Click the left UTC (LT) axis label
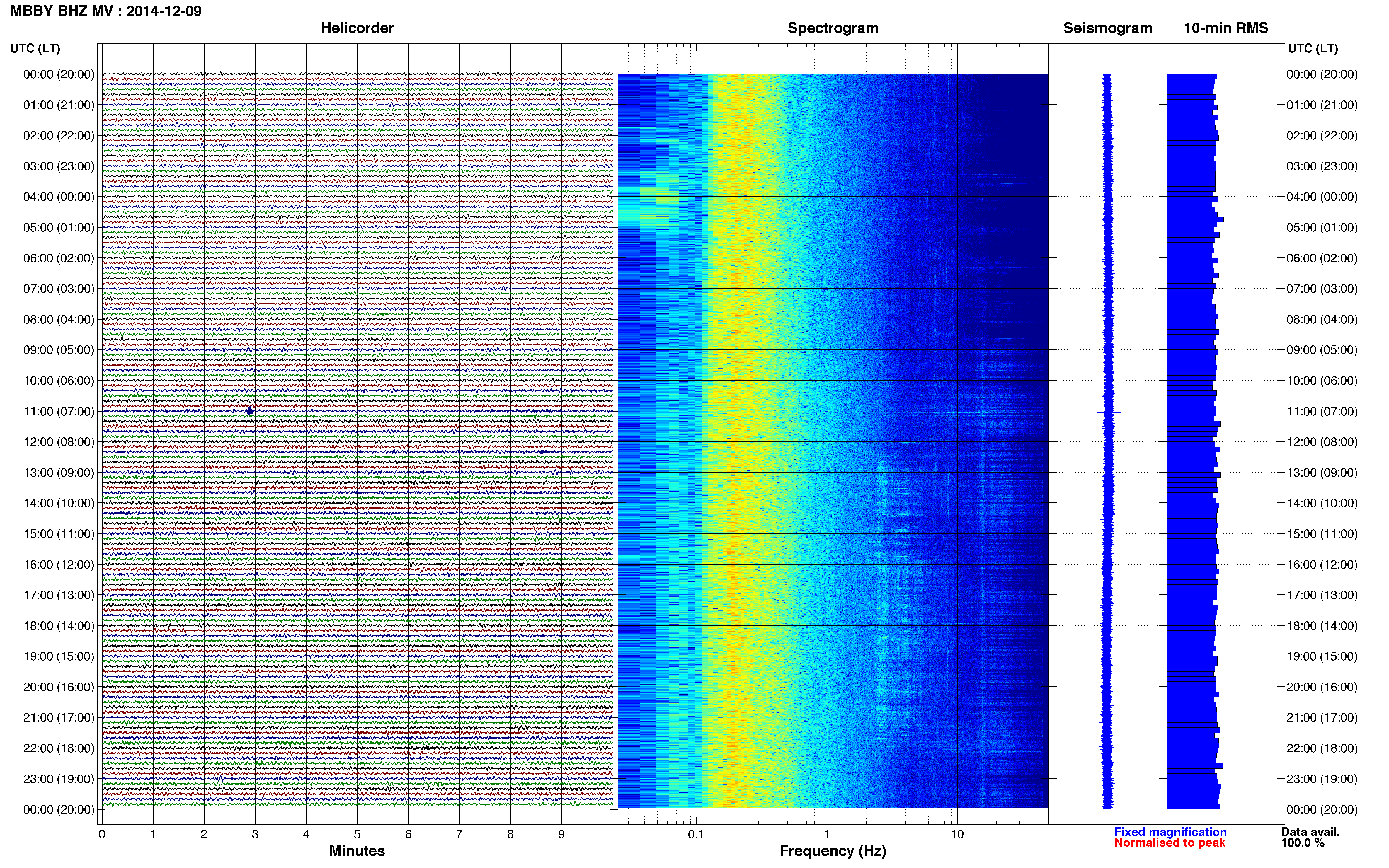1389x868 pixels. [35, 48]
